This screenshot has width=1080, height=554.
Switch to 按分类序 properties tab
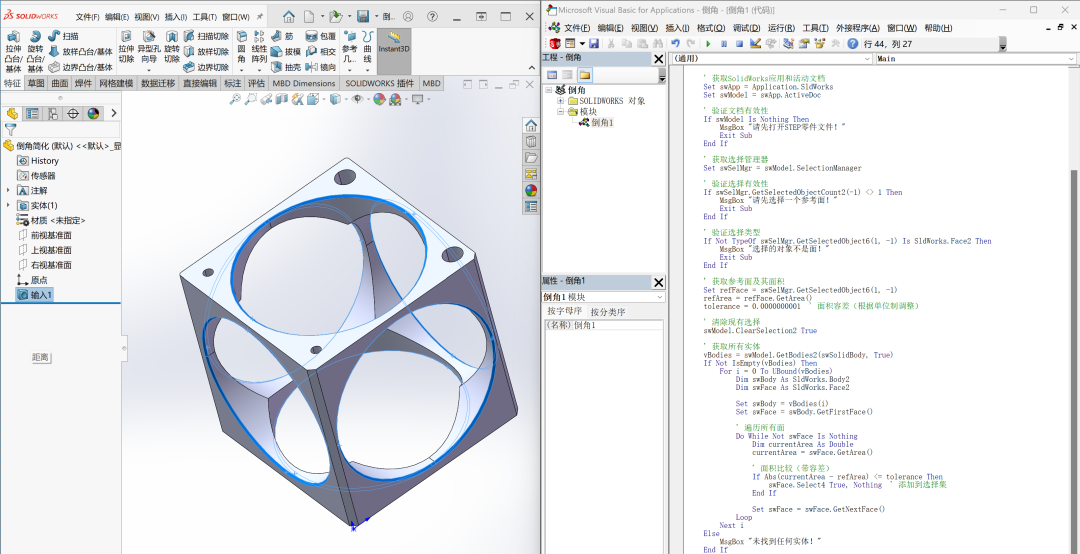[x=608, y=311]
